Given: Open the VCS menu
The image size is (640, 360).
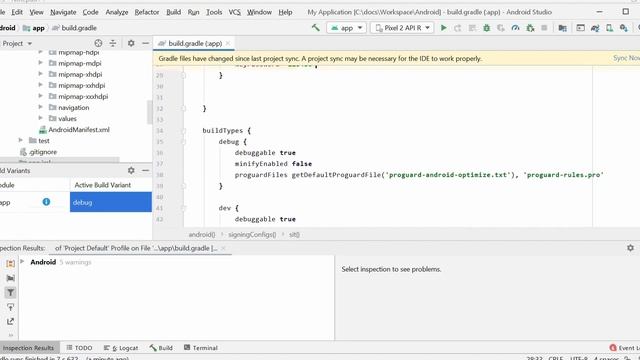Looking at the screenshot, I should pyautogui.click(x=234, y=12).
